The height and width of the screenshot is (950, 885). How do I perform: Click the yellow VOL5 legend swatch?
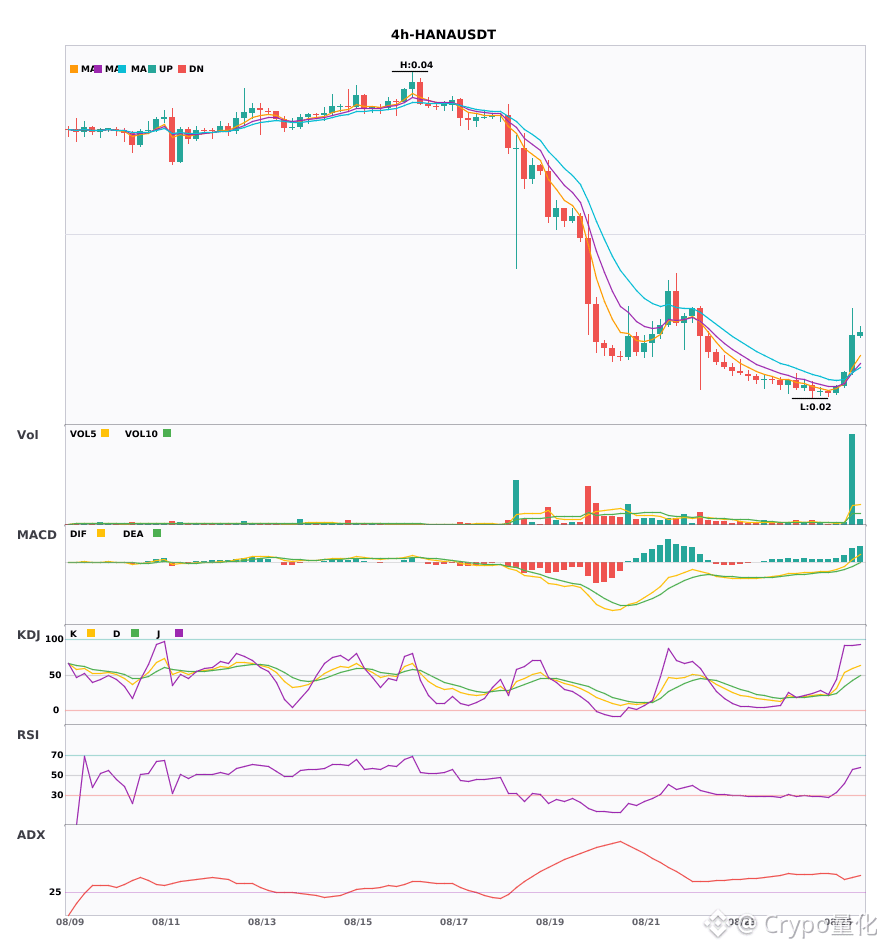105,433
